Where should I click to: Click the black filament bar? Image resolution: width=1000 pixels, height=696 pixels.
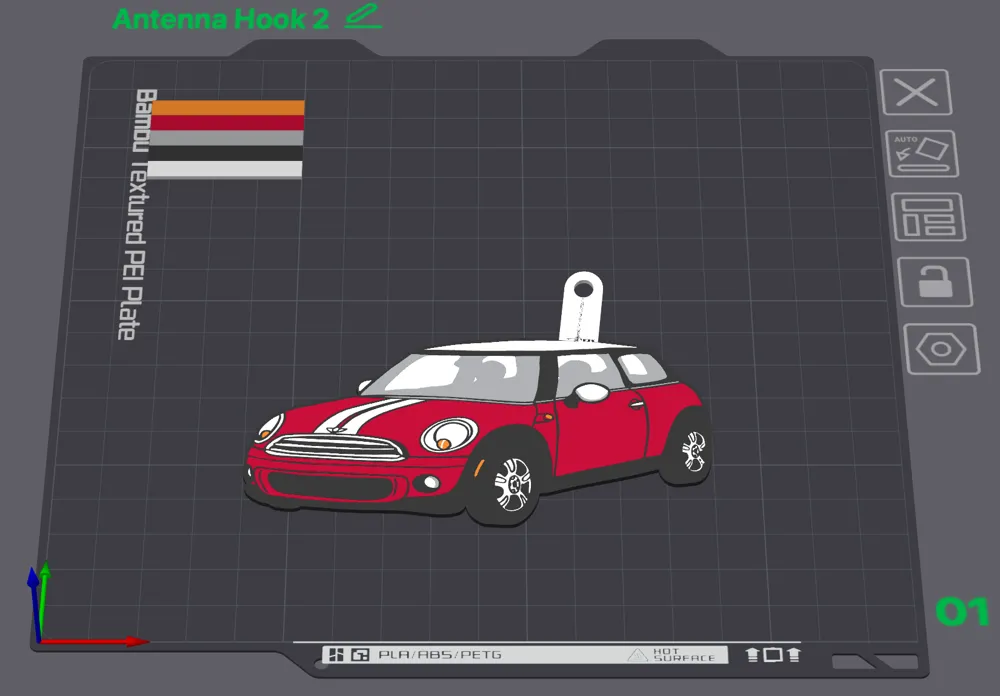226,153
